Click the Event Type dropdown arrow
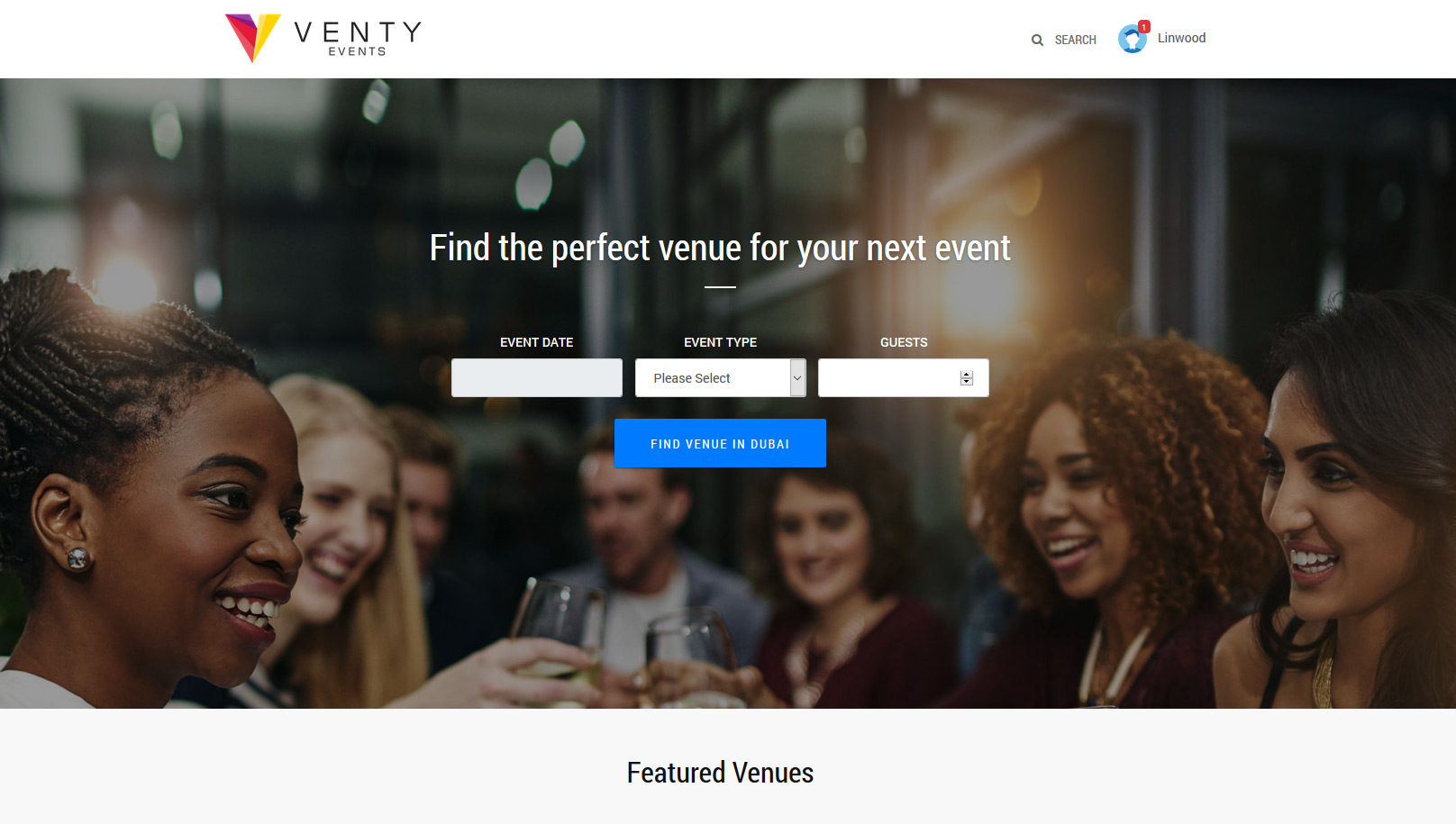This screenshot has height=824, width=1456. [797, 378]
